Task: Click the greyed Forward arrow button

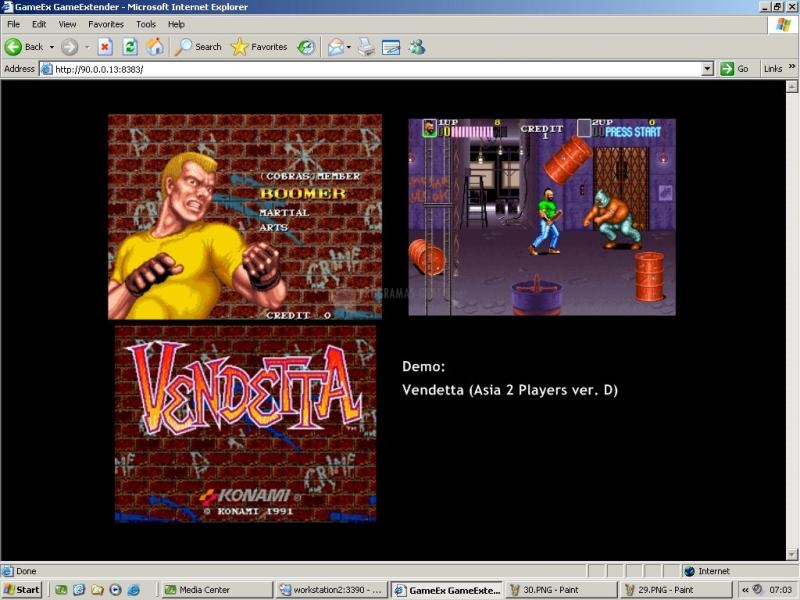Action: [x=69, y=47]
